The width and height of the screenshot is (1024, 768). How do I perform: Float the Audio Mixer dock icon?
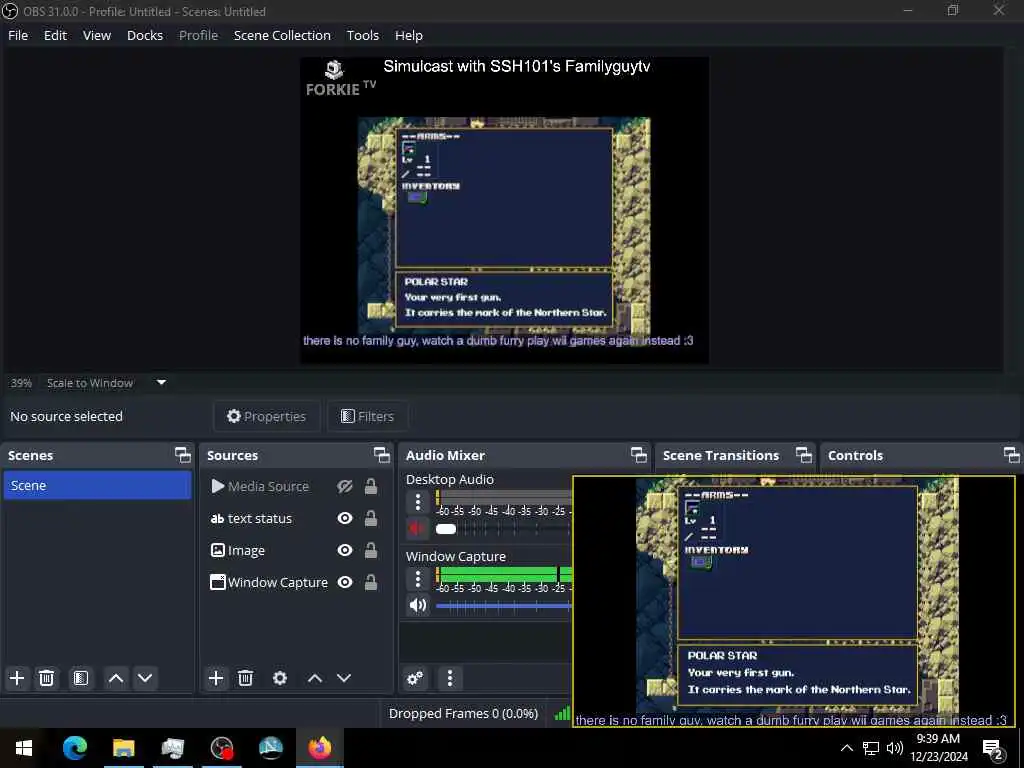point(639,455)
